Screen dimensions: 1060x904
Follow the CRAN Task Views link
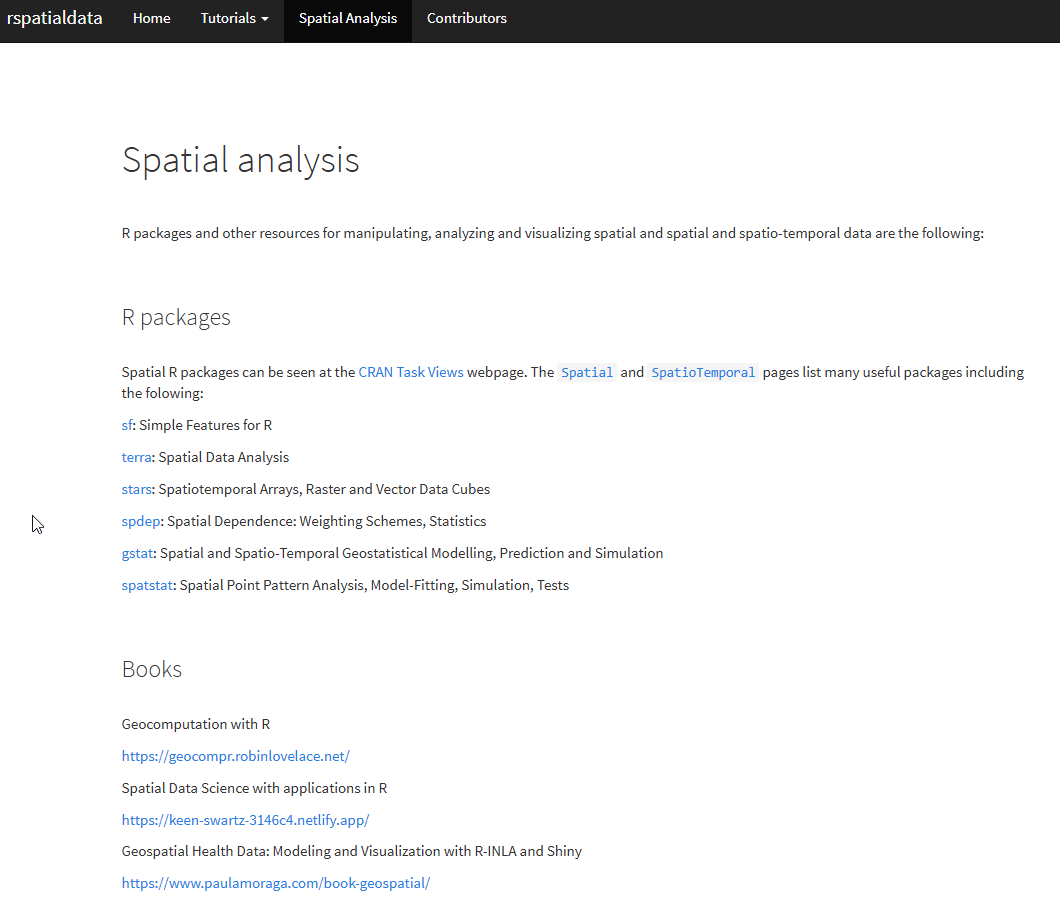[411, 373]
